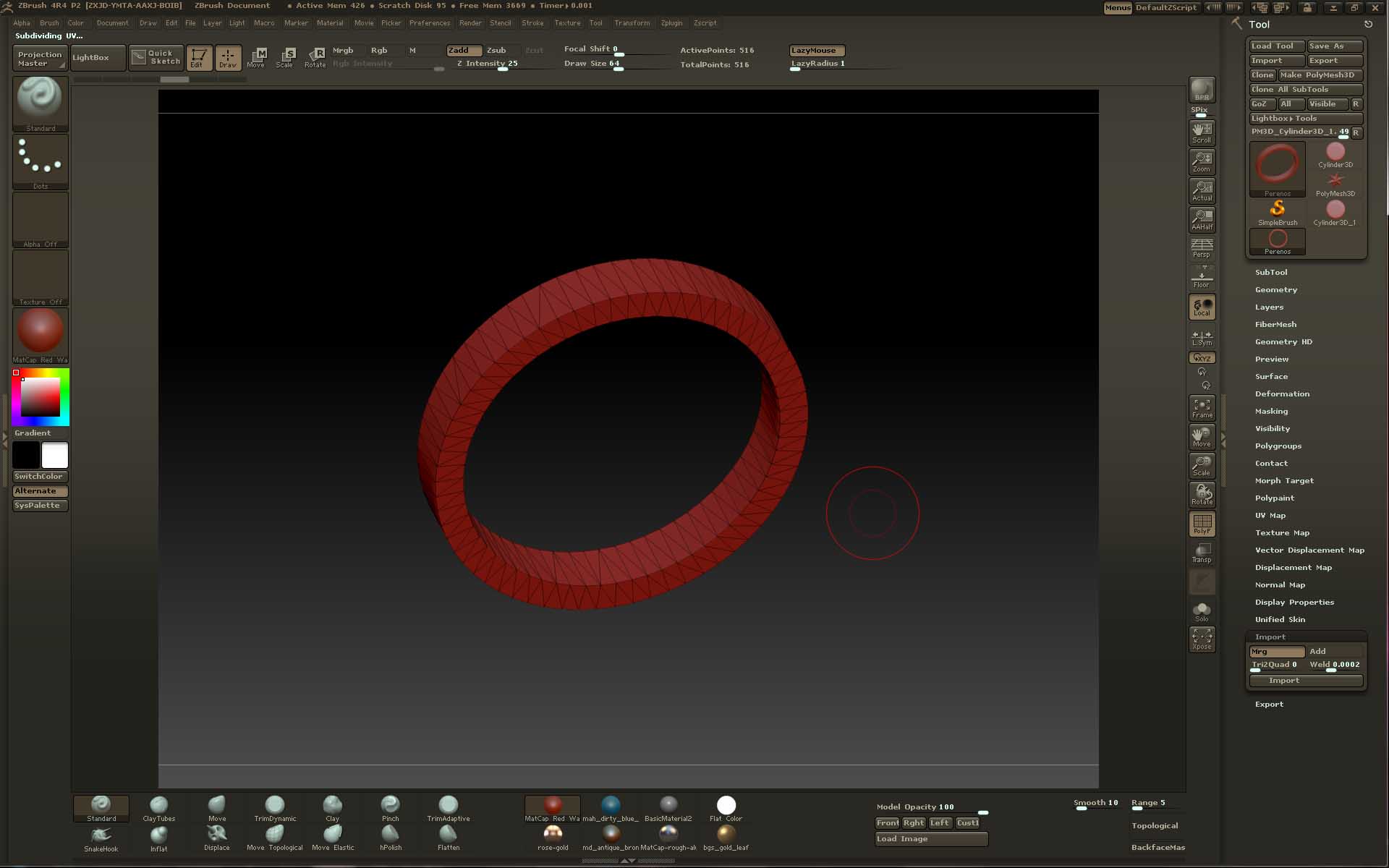Screen dimensions: 1389x868
Task: Expand the Deformation subpalette
Action: click(x=1282, y=393)
